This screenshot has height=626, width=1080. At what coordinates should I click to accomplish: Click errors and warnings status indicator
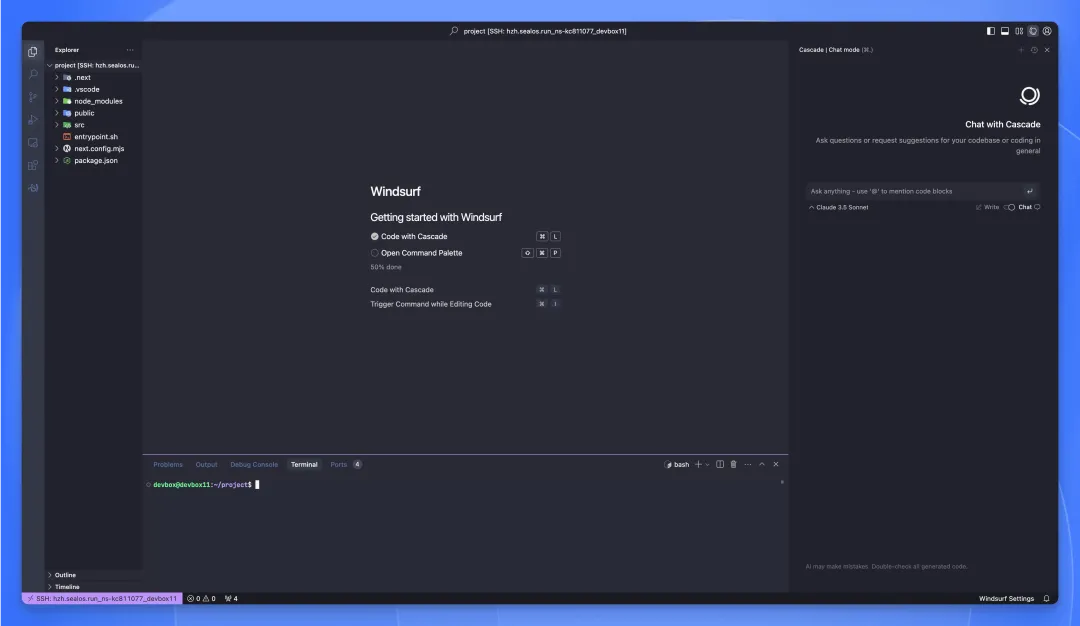pos(201,598)
